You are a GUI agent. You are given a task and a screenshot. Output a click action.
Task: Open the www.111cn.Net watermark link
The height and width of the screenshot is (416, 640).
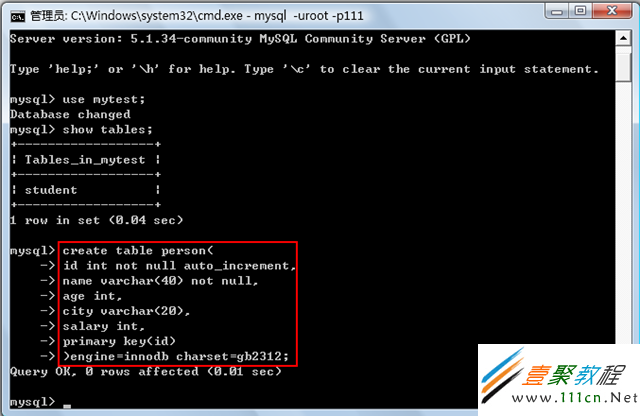[575, 398]
